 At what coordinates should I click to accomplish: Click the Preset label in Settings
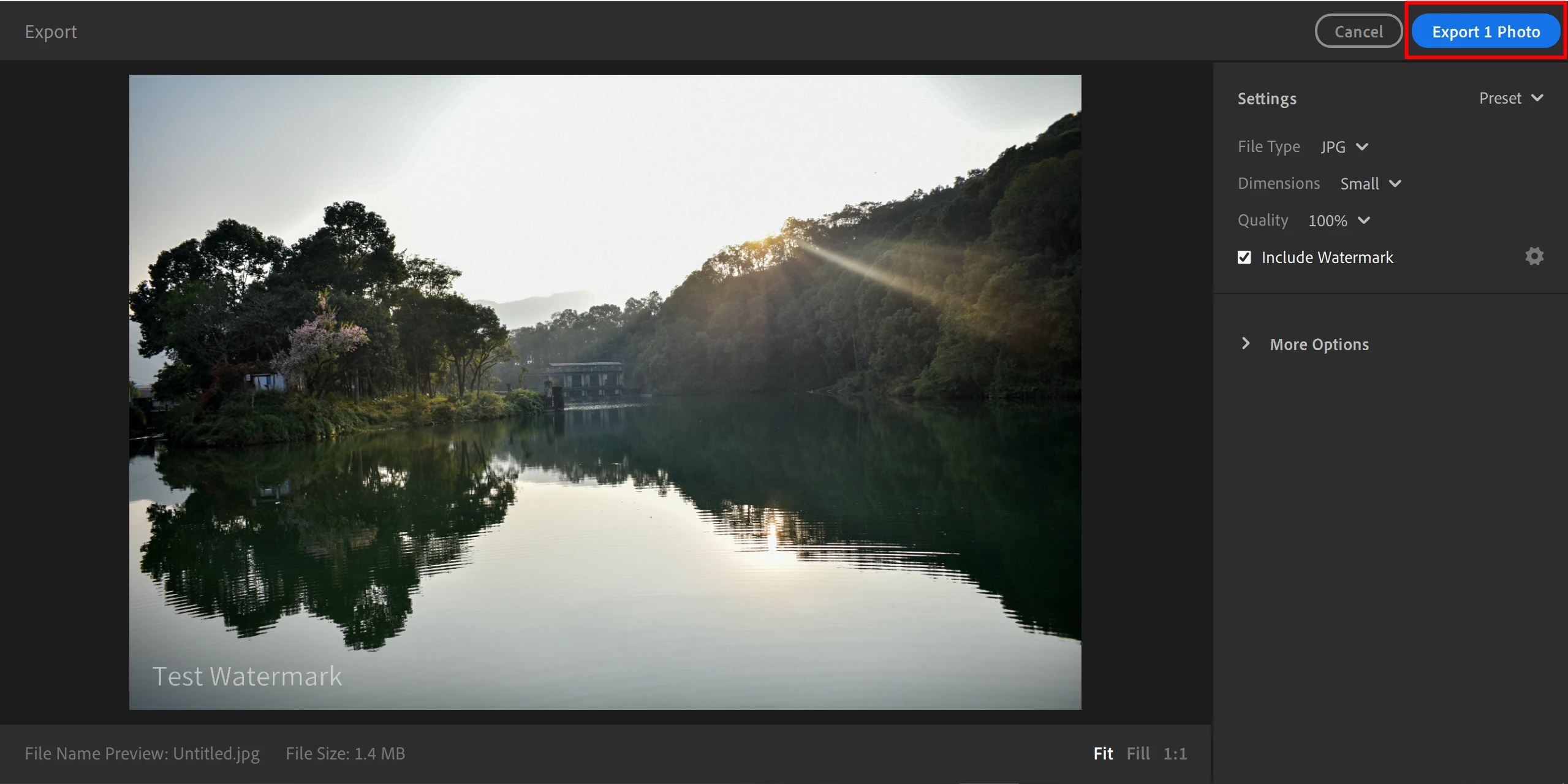(1499, 98)
